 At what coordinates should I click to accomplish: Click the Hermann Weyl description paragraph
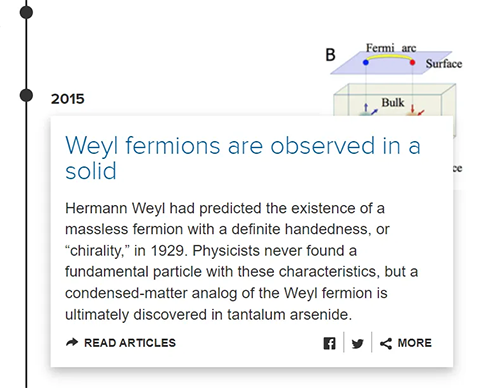(241, 261)
